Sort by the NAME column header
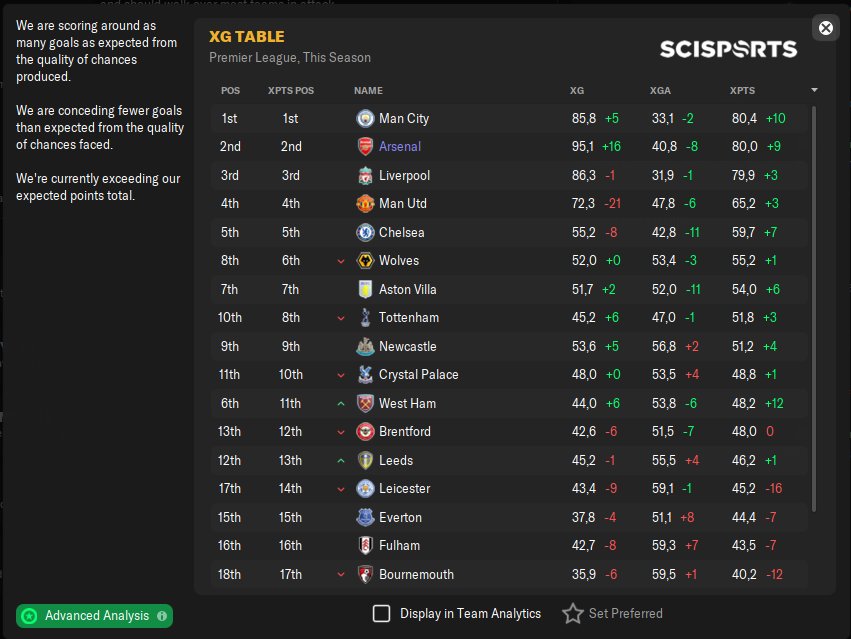851x639 pixels. point(368,91)
